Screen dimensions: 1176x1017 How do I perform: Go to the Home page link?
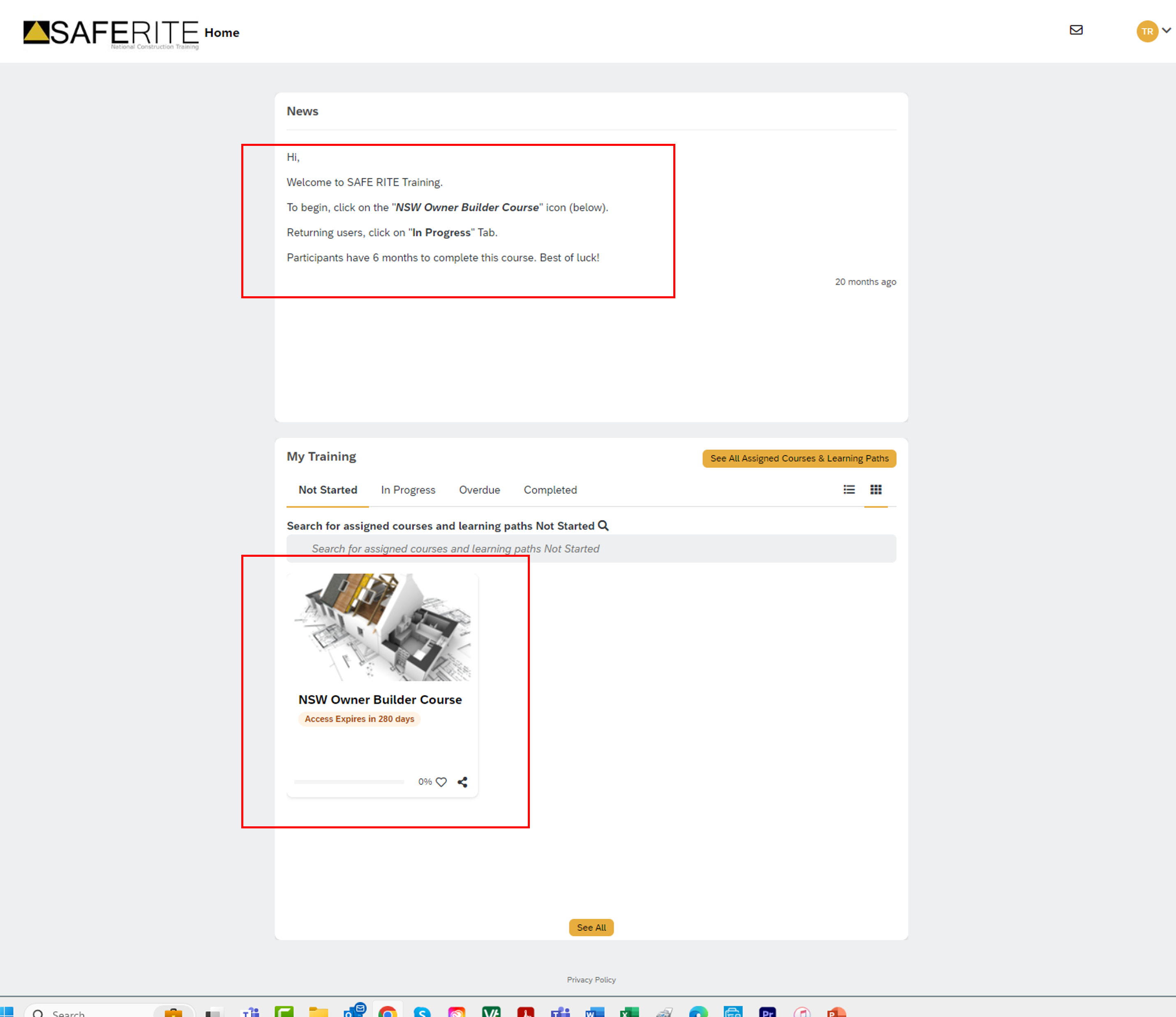(222, 33)
